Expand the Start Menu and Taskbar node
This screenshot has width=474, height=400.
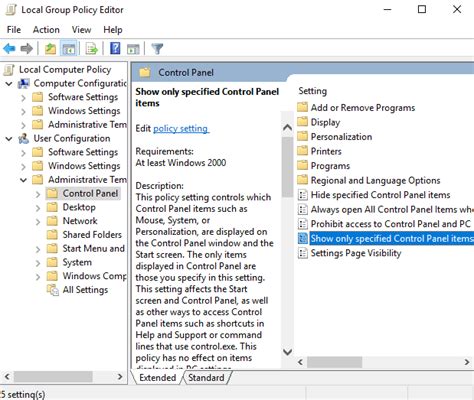click(38, 249)
